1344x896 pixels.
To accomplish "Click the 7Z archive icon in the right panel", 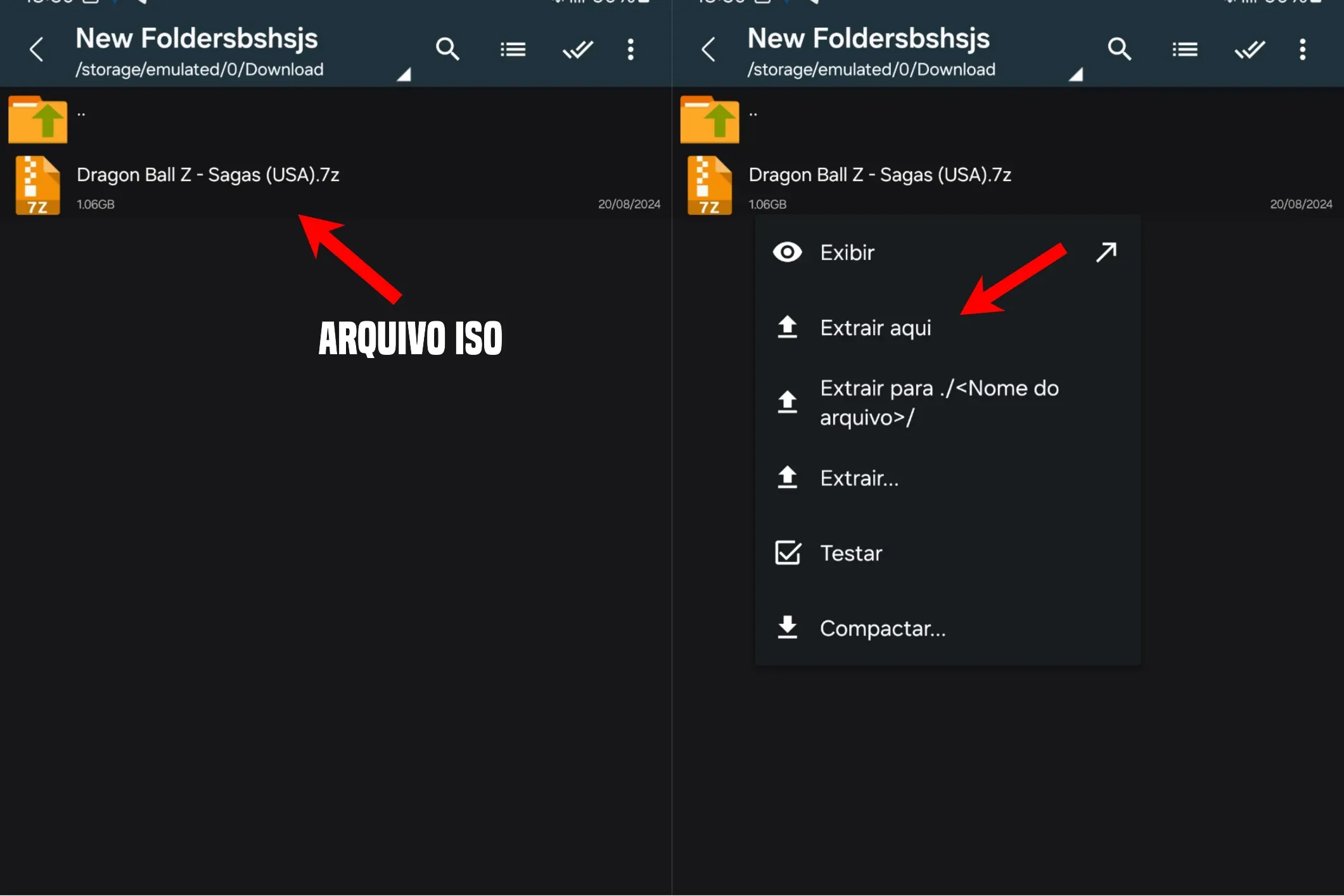I will 709,185.
